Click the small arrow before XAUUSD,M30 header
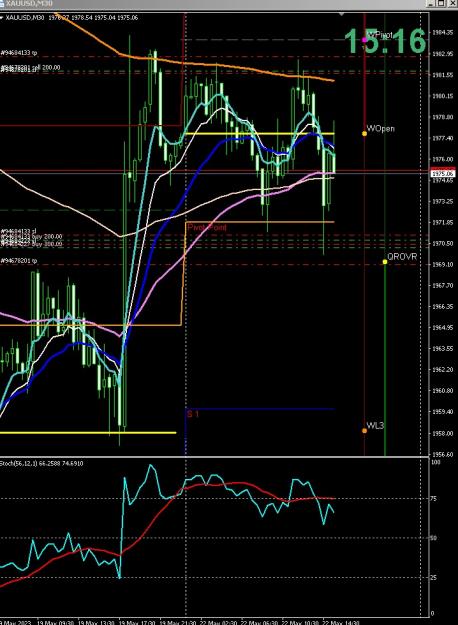The image size is (458, 625). 2,18
